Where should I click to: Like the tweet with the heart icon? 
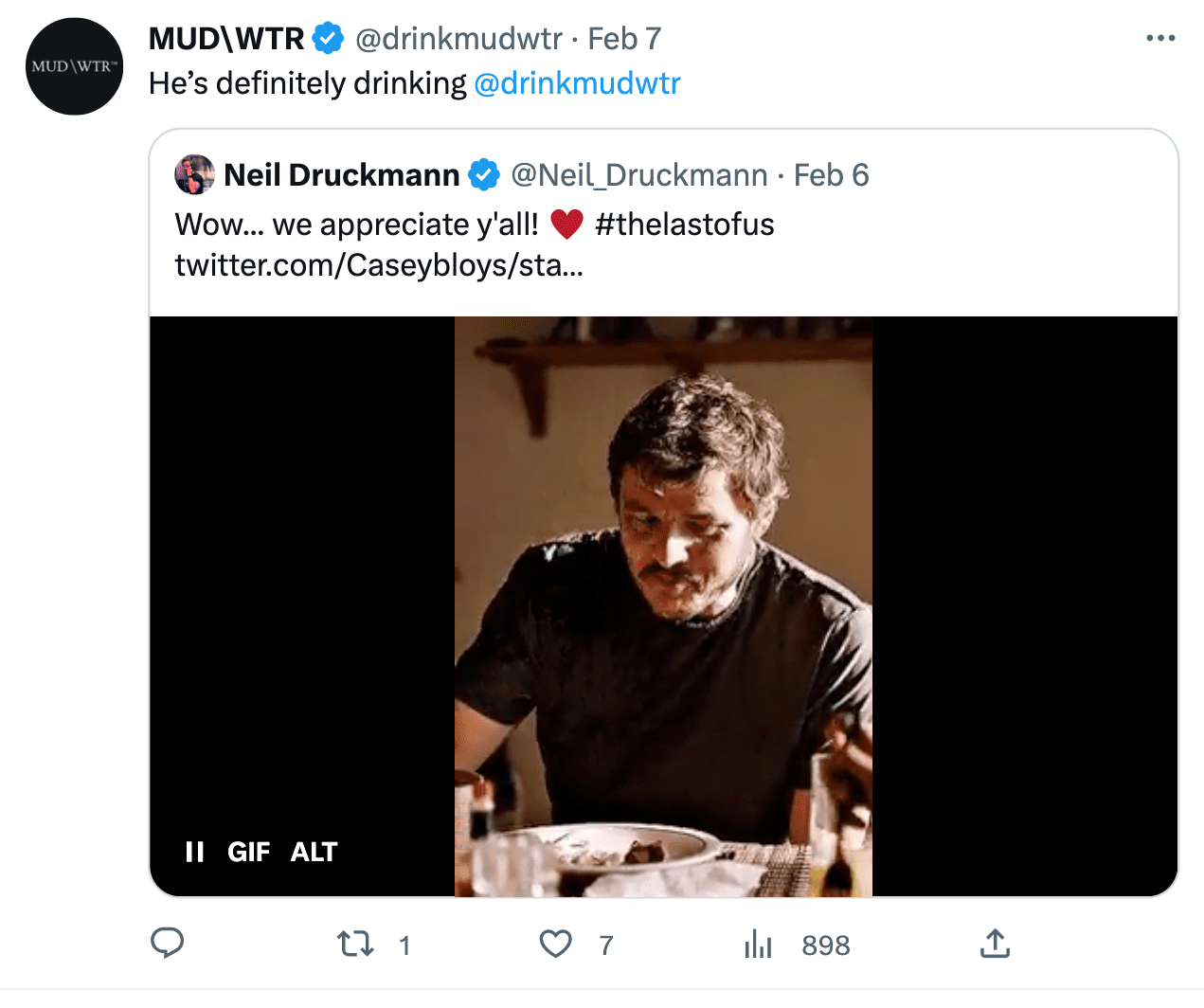pos(556,944)
